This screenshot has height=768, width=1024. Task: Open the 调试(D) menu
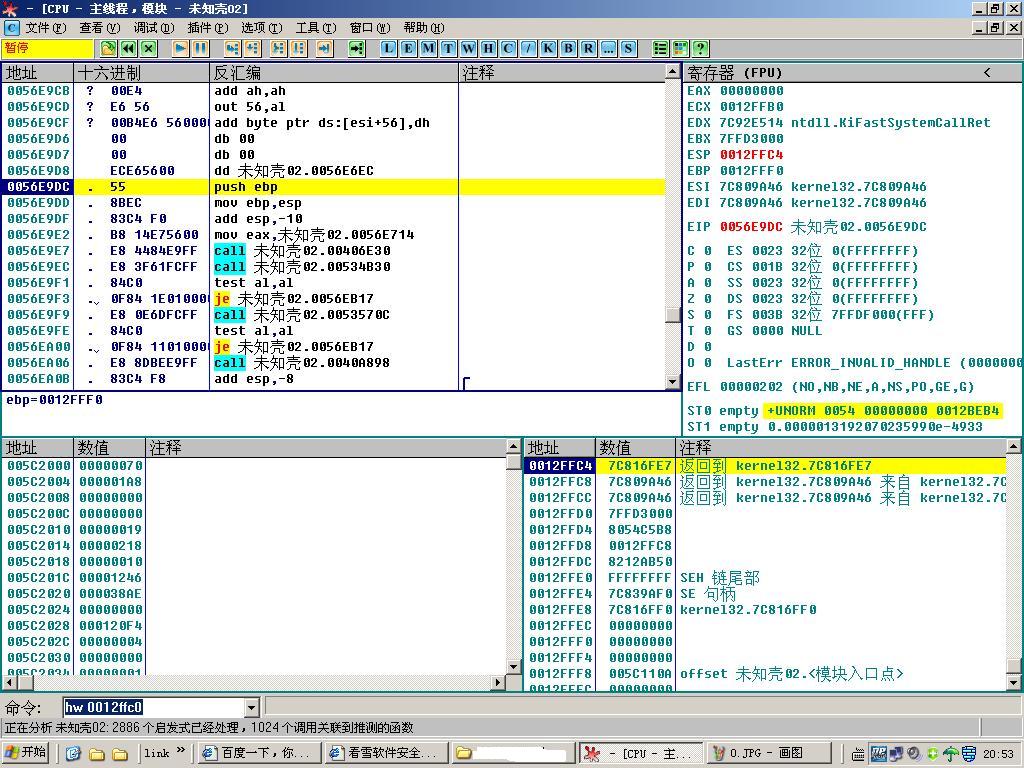(154, 28)
